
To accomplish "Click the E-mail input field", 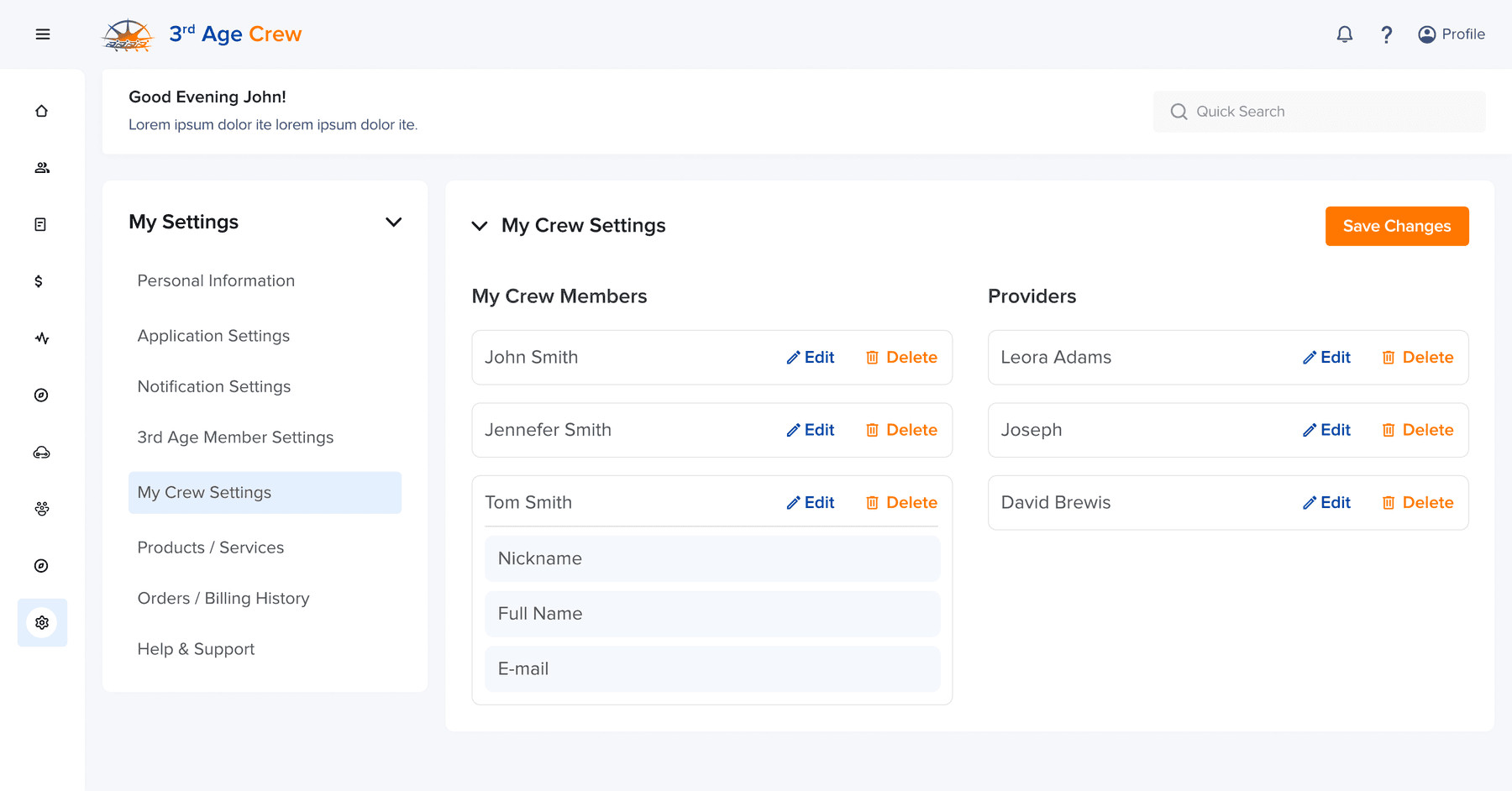I will tap(712, 669).
